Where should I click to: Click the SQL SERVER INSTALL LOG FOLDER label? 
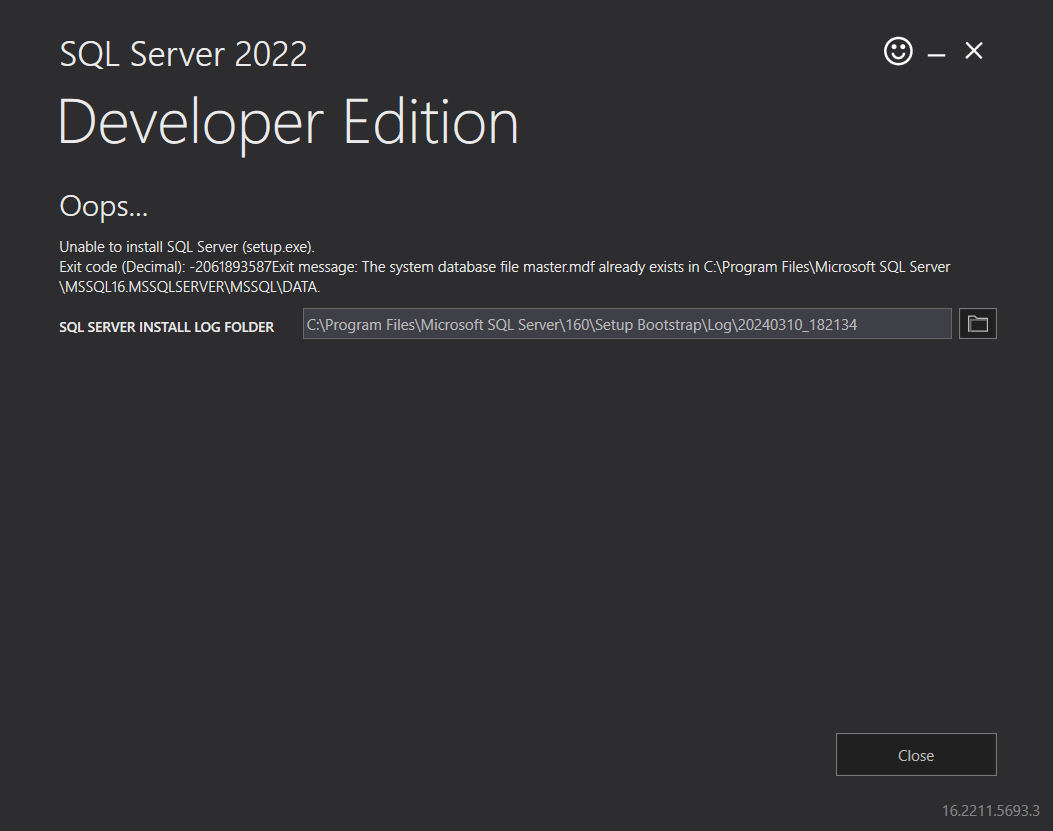[x=166, y=327]
